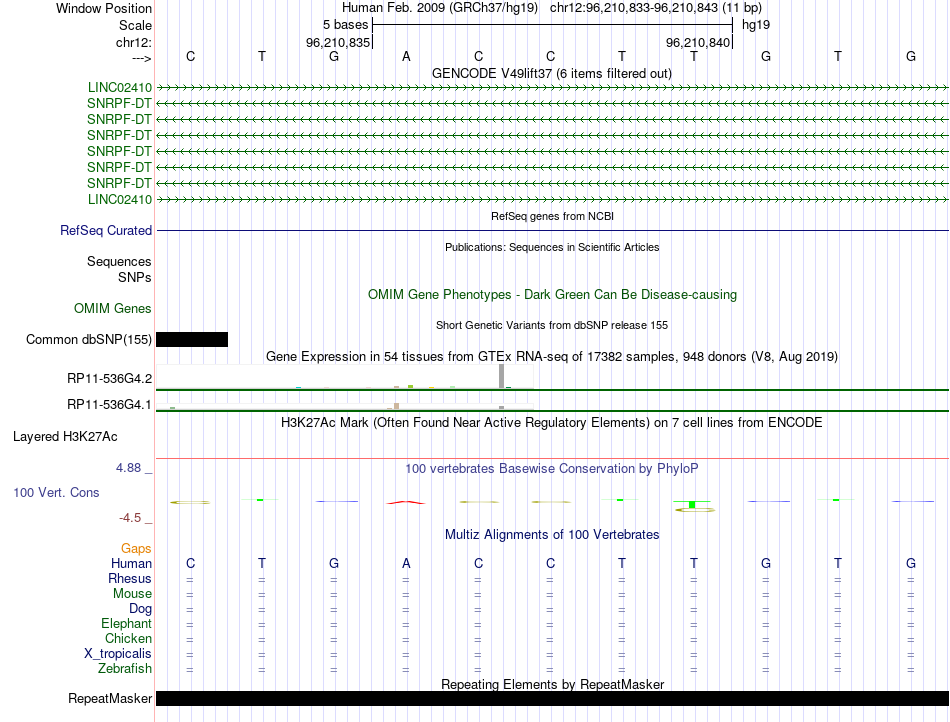Open RefSeq genes from NCBI title
The height and width of the screenshot is (722, 950).
pyautogui.click(x=552, y=216)
